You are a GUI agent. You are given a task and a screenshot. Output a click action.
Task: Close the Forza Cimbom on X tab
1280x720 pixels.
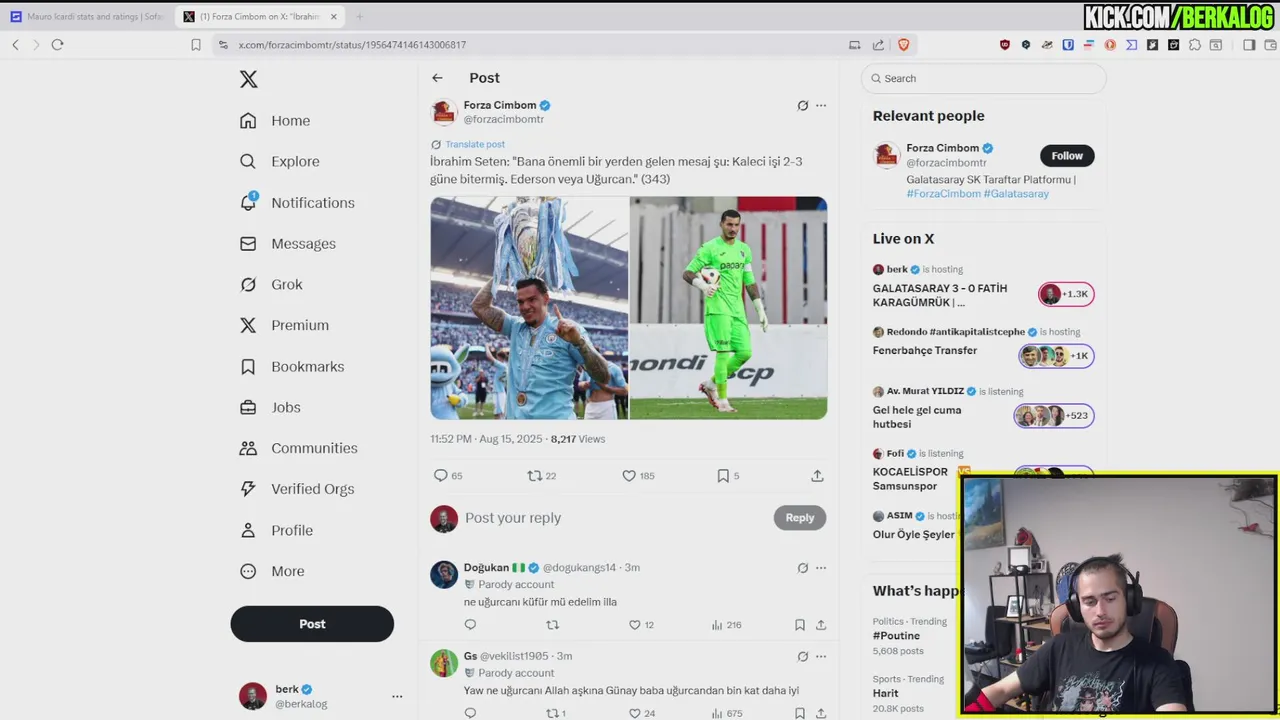pyautogui.click(x=335, y=17)
